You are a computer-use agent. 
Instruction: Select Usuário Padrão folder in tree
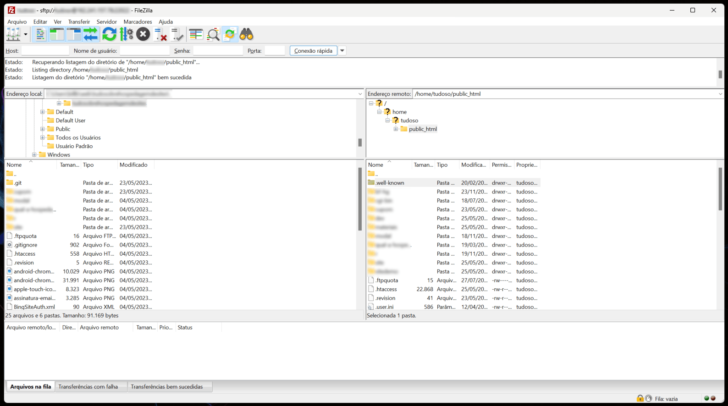[x=74, y=146]
